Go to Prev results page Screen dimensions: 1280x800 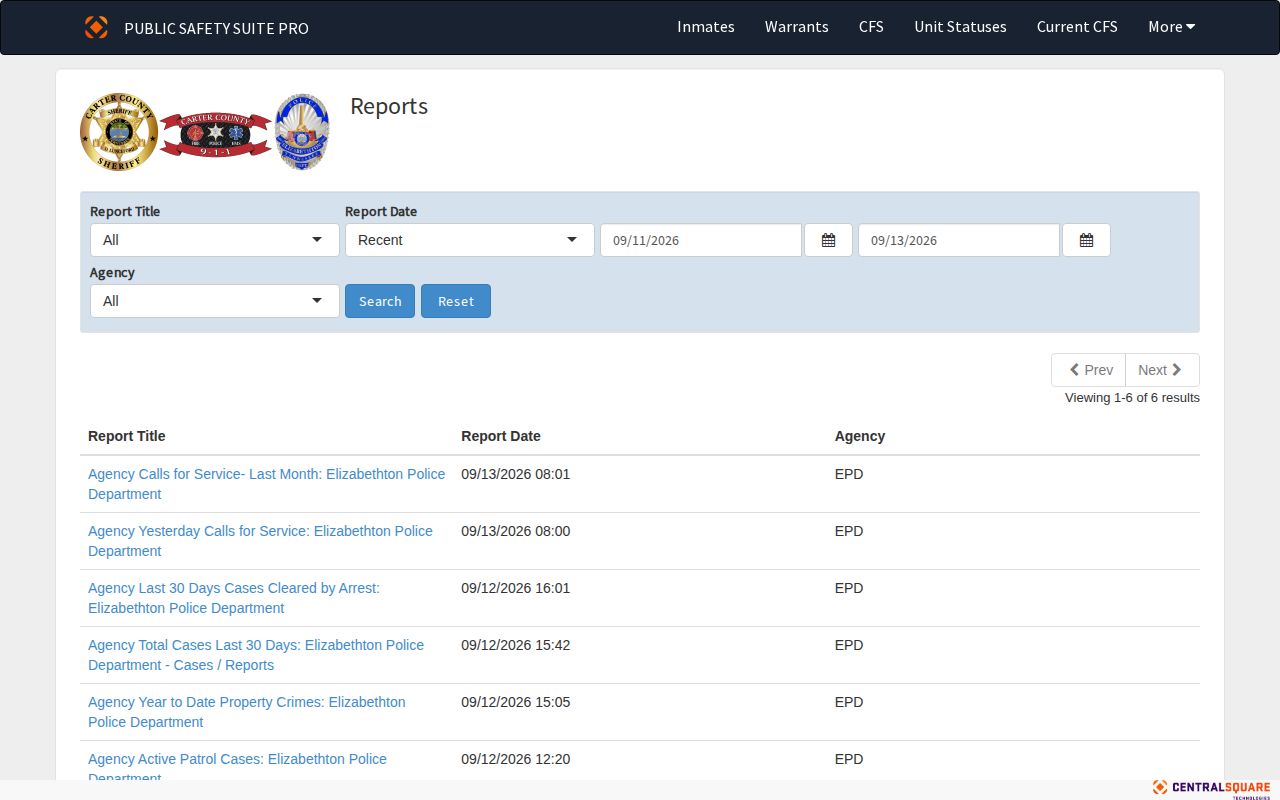point(1088,370)
